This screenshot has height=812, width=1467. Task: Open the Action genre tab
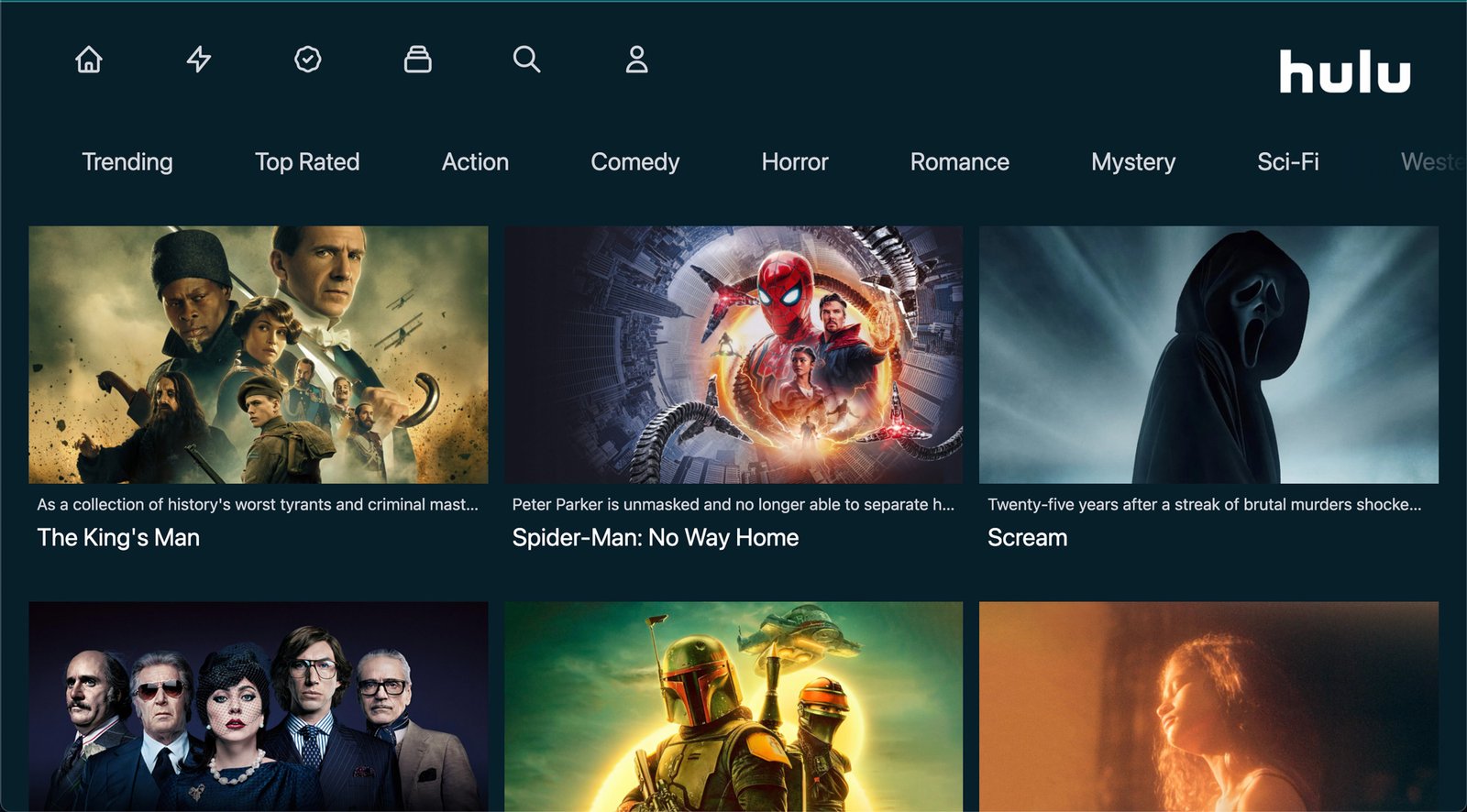click(475, 162)
